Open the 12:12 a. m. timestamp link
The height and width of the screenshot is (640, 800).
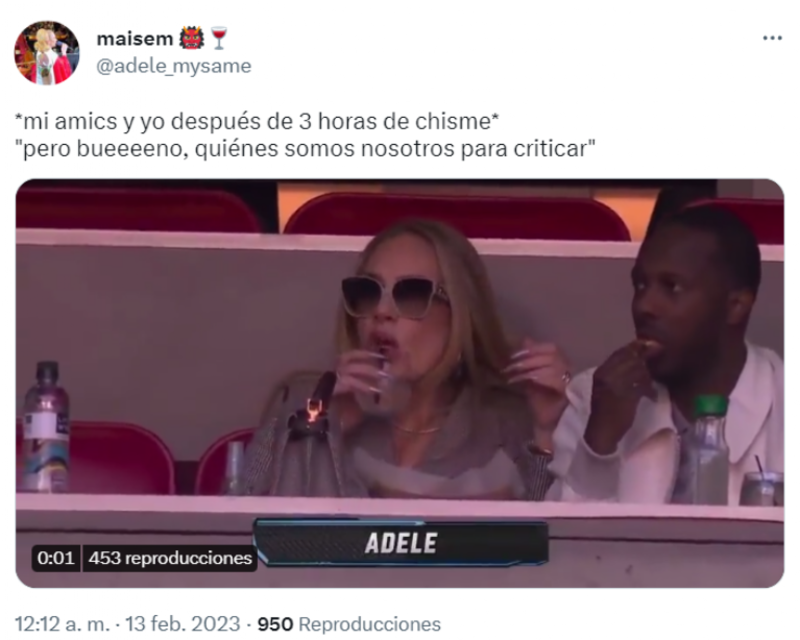(x=62, y=624)
